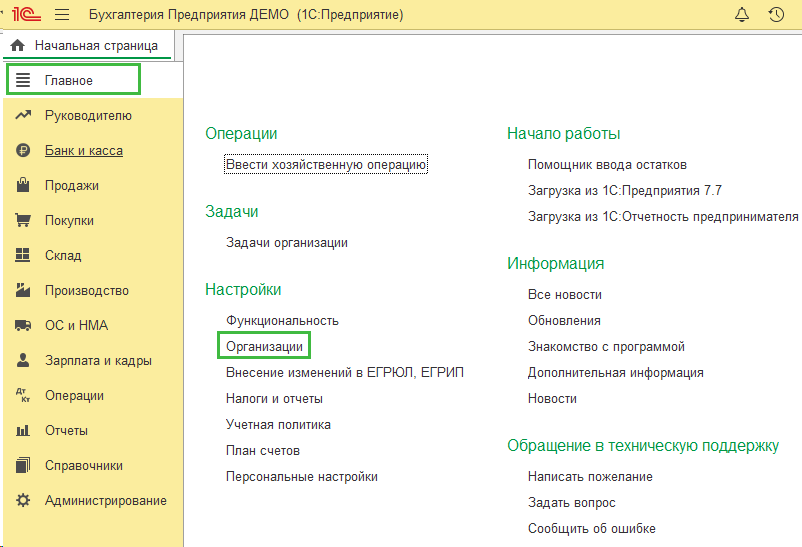The width and height of the screenshot is (802, 547).
Task: Open the history clock icon
Action: point(776,14)
